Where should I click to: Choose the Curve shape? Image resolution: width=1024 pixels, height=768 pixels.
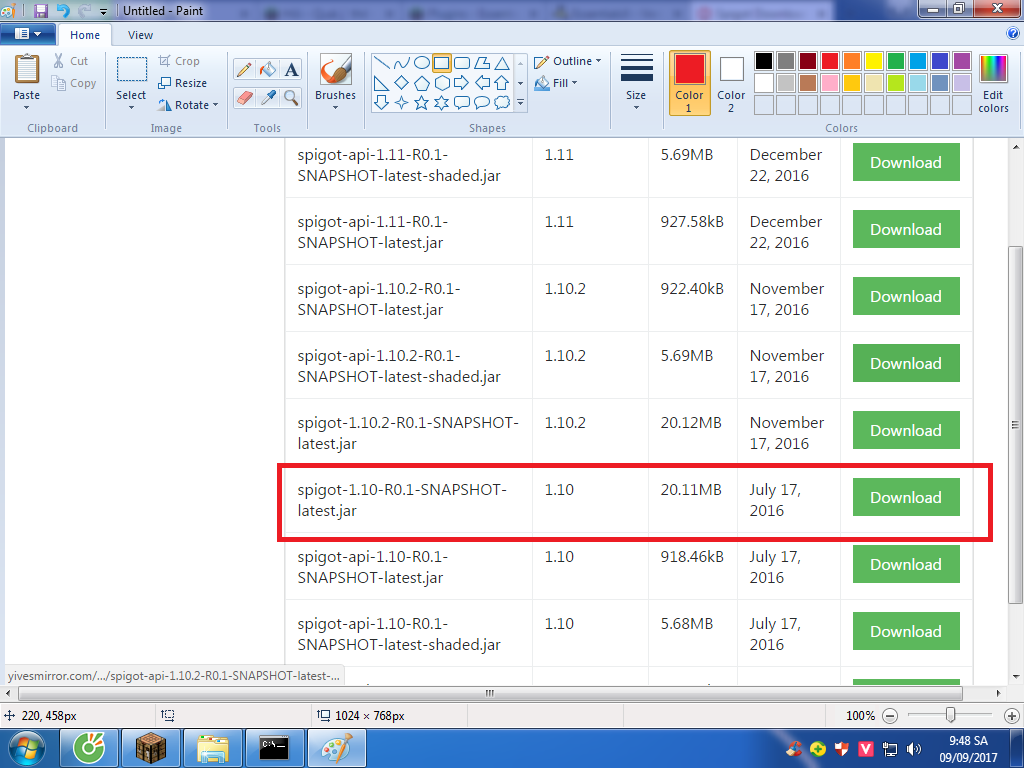click(402, 63)
